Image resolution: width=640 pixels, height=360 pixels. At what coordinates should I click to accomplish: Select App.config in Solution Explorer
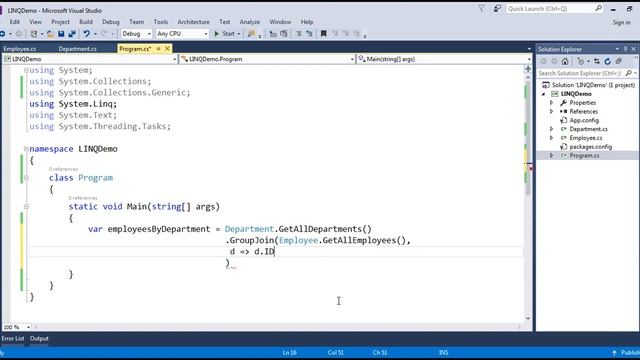tap(584, 120)
